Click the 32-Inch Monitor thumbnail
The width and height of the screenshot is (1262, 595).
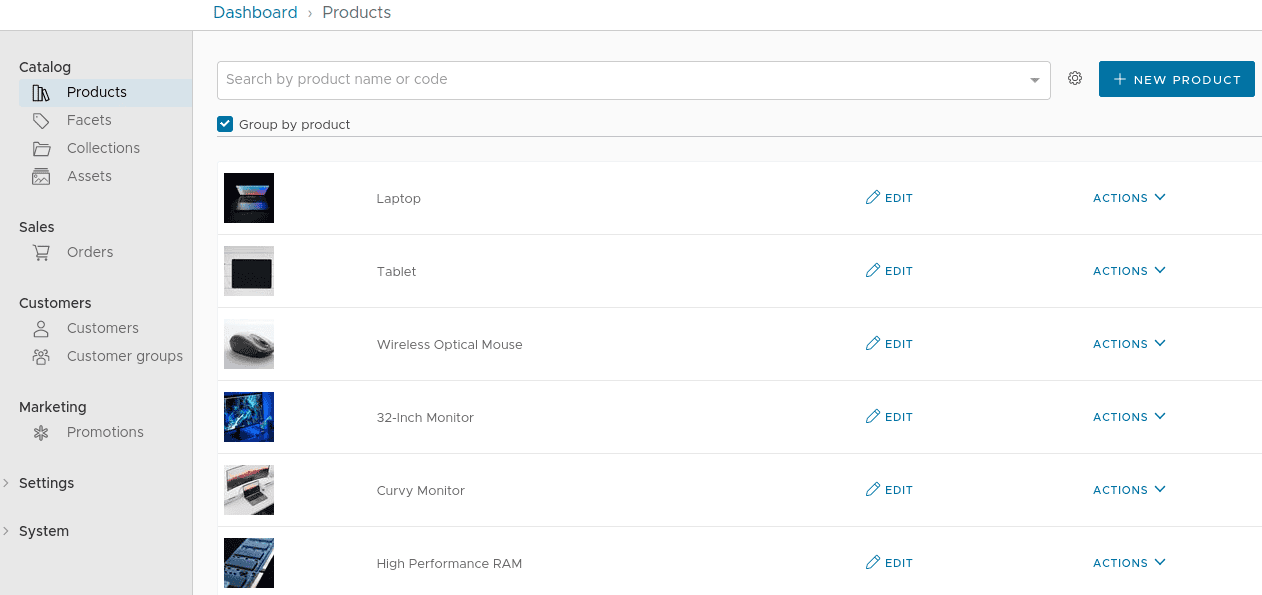tap(249, 417)
